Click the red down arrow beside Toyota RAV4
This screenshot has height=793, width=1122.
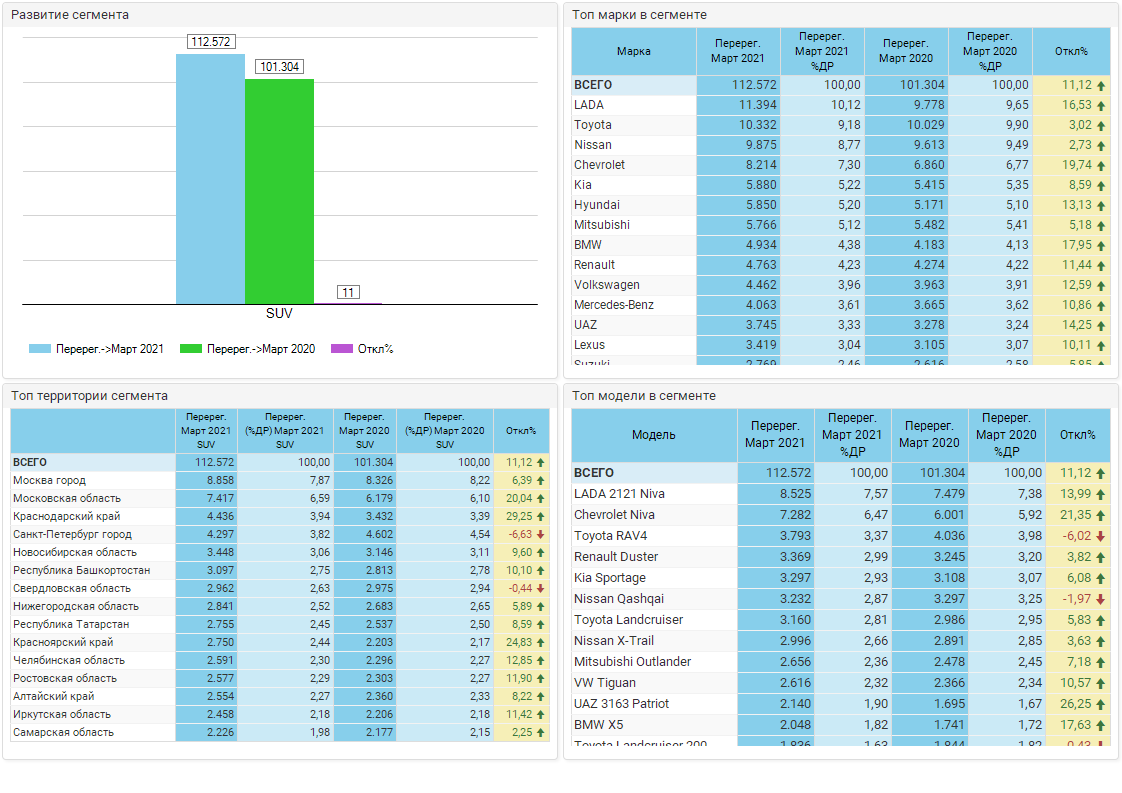point(1101,536)
